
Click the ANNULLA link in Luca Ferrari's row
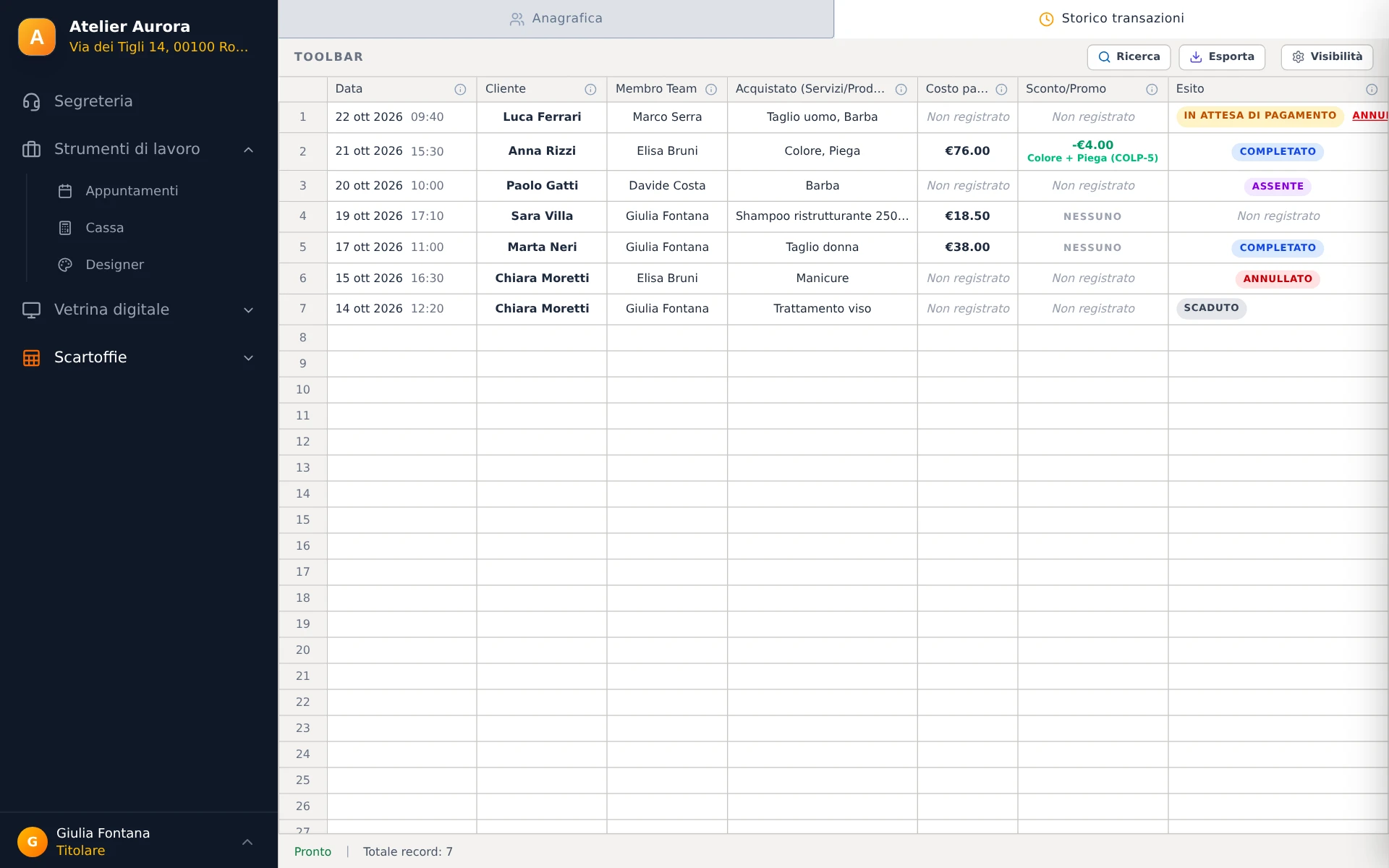click(x=1370, y=116)
